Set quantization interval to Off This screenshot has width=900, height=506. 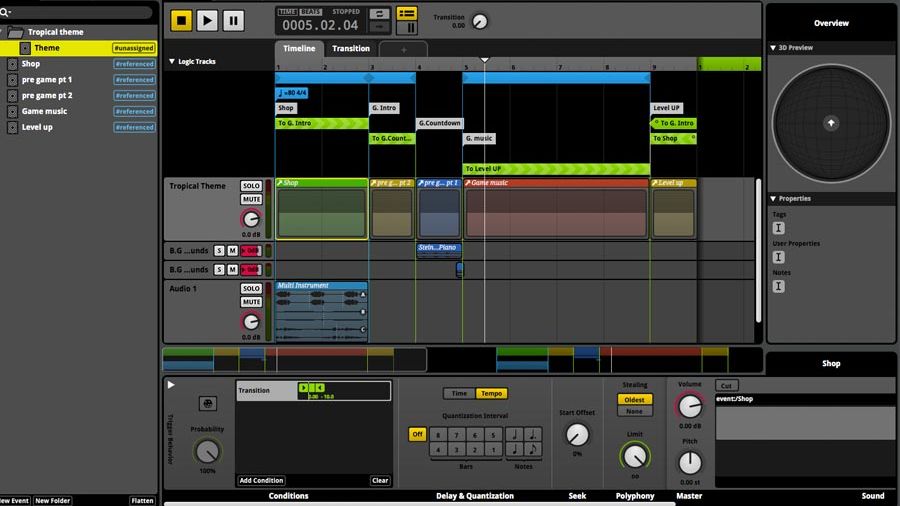[x=417, y=434]
